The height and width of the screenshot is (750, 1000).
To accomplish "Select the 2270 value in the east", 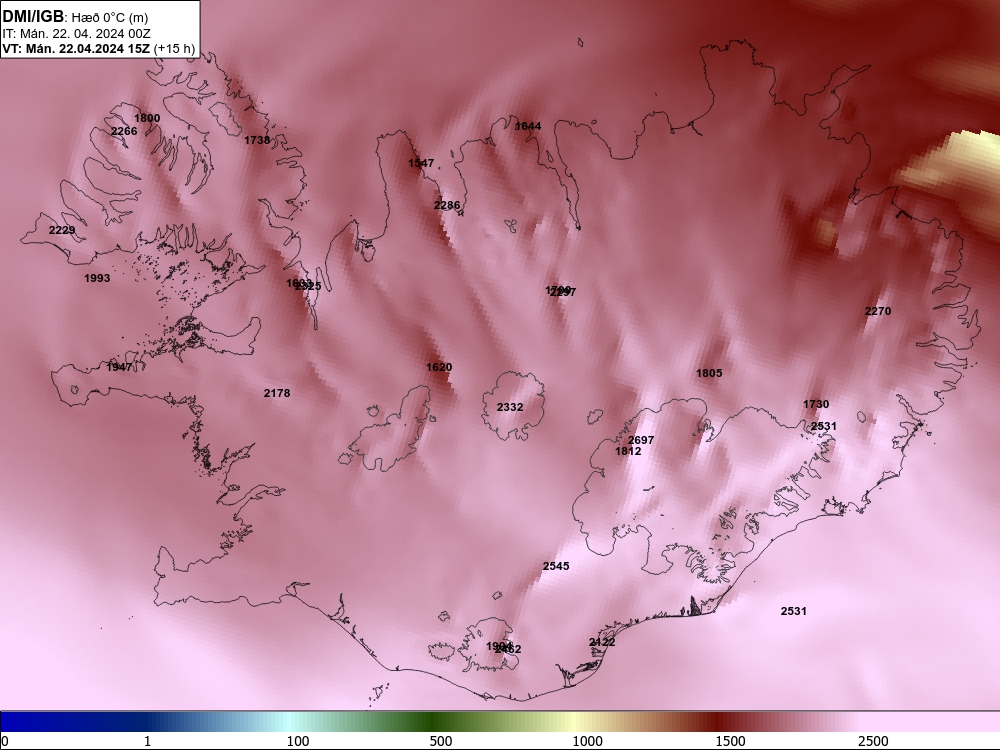I will [878, 311].
